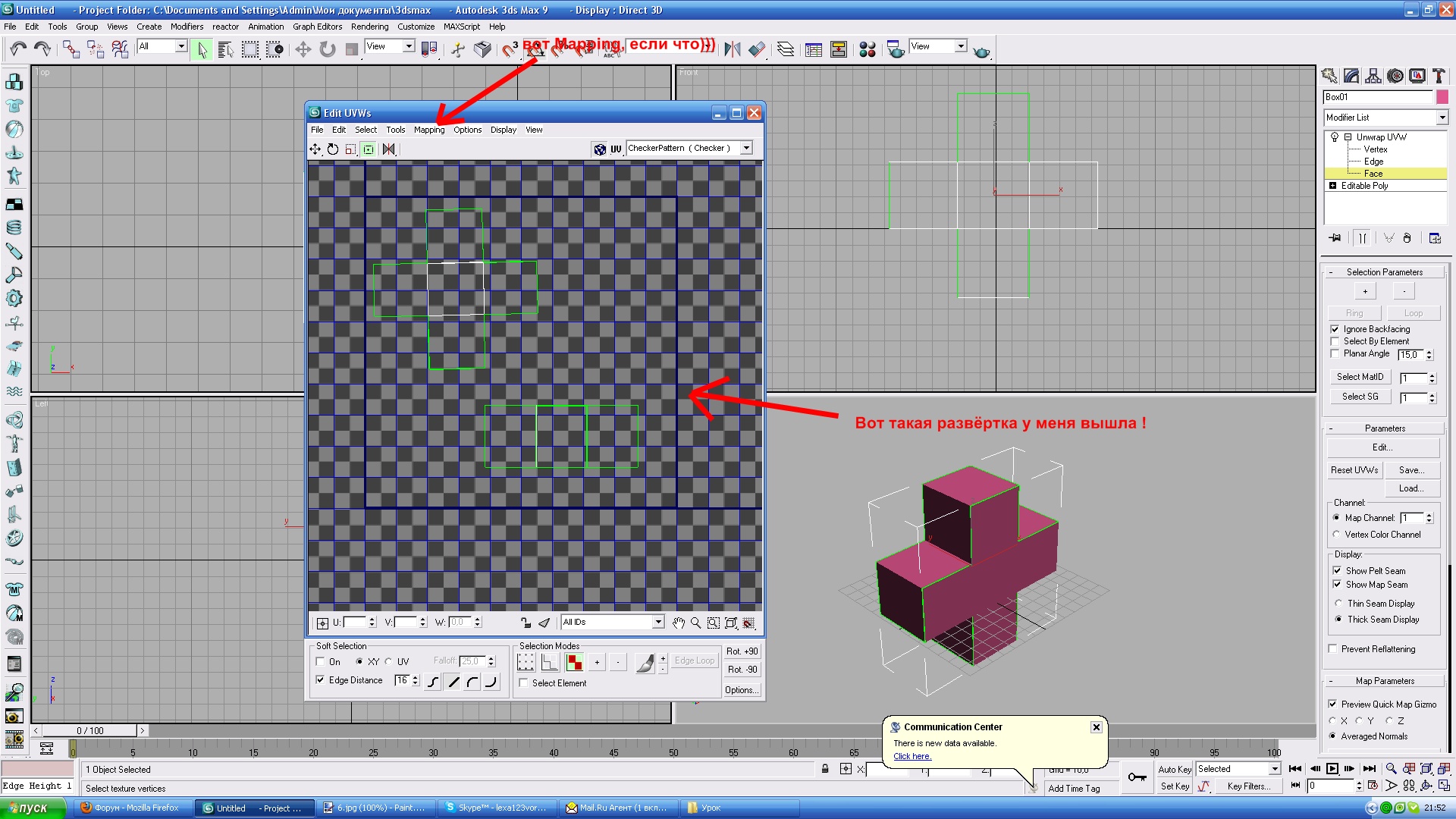Select Thin Seam Display radio button

tap(1338, 604)
